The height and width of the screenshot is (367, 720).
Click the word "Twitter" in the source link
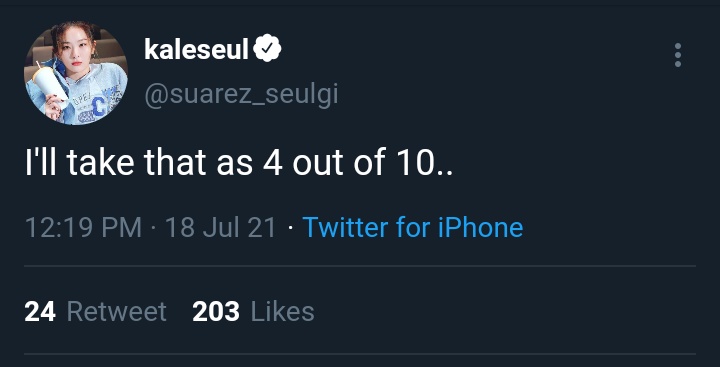[345, 227]
